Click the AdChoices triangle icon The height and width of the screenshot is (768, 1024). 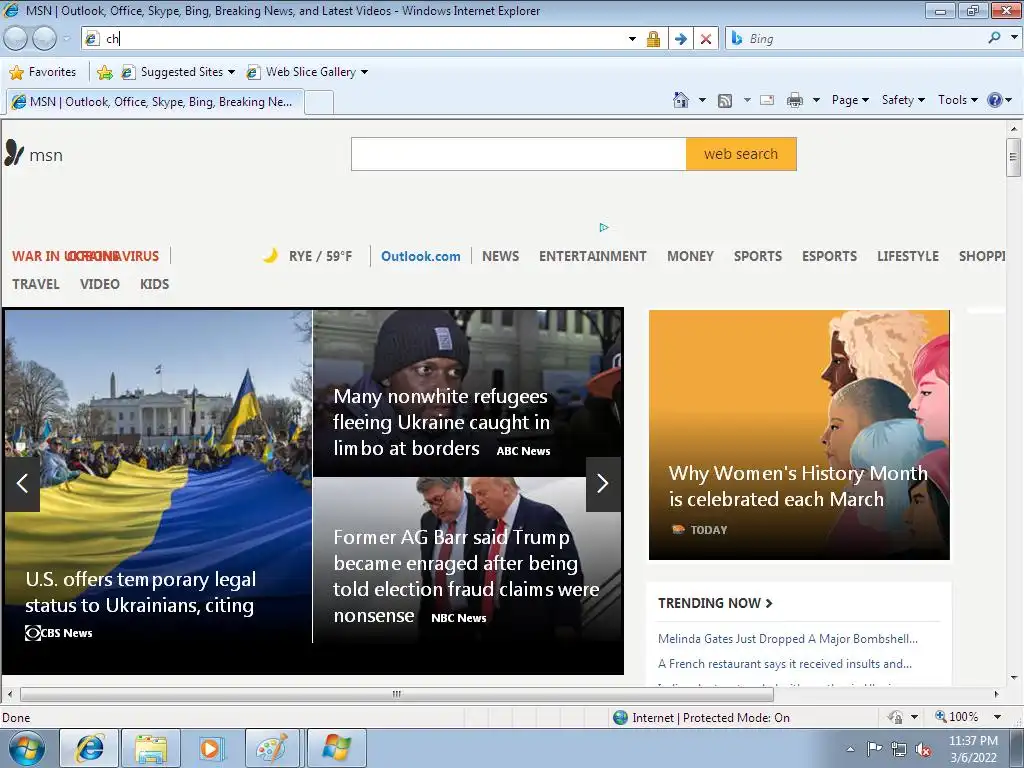(x=603, y=227)
